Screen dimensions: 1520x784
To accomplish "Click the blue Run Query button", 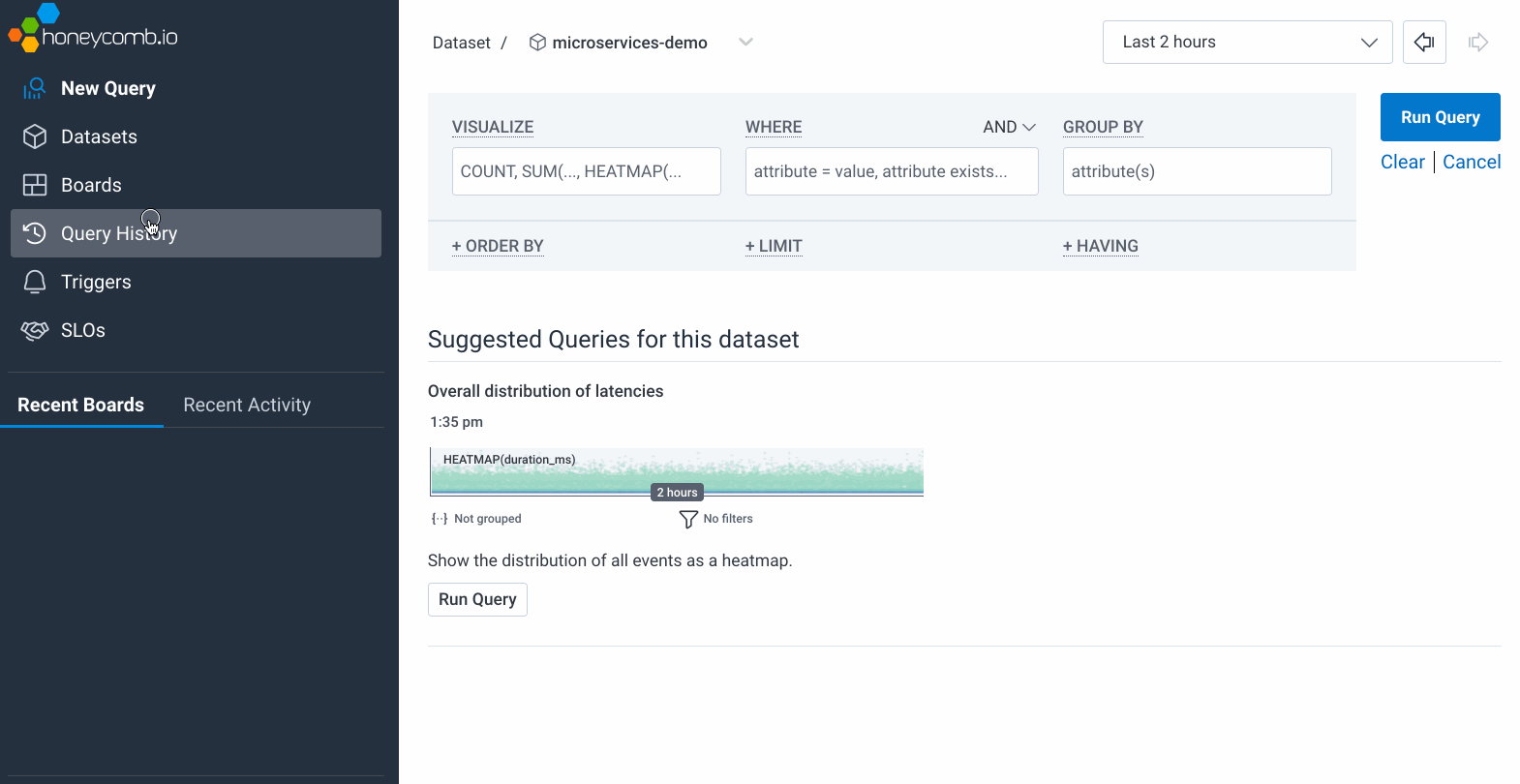I will [x=1440, y=117].
